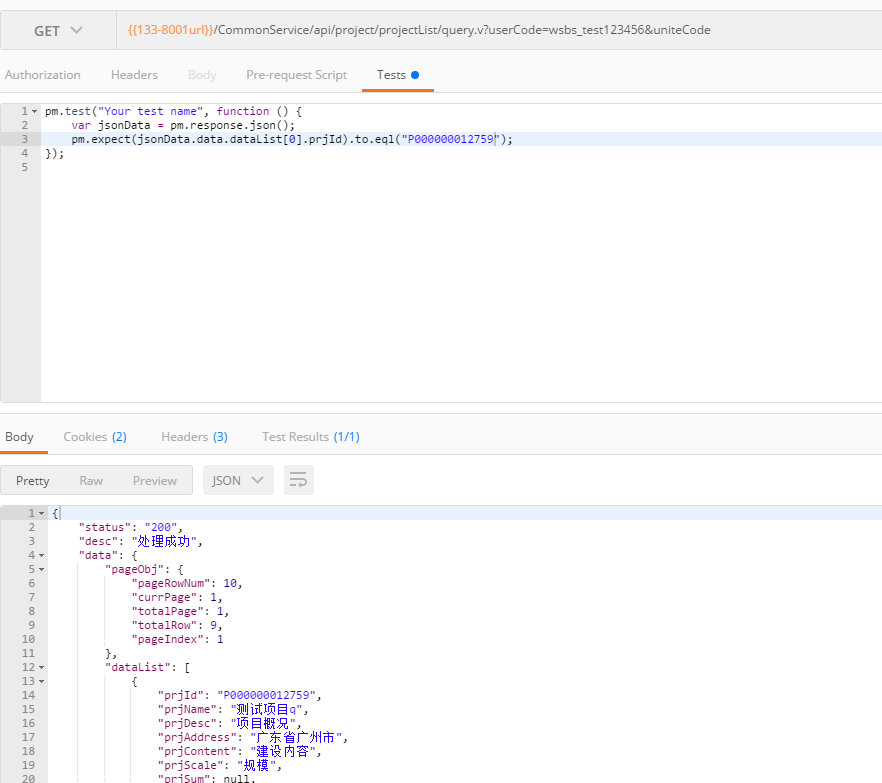The width and height of the screenshot is (882, 783).
Task: Click the "prjId": "P000000012759" response line
Action: point(240,695)
